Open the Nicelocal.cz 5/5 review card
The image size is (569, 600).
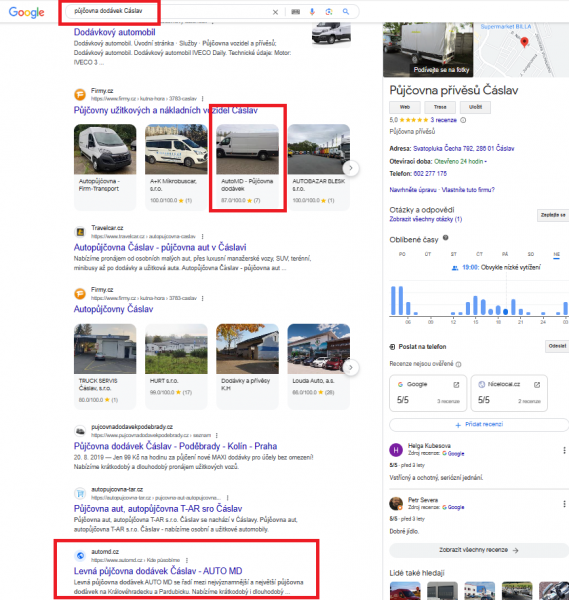pyautogui.click(x=509, y=393)
